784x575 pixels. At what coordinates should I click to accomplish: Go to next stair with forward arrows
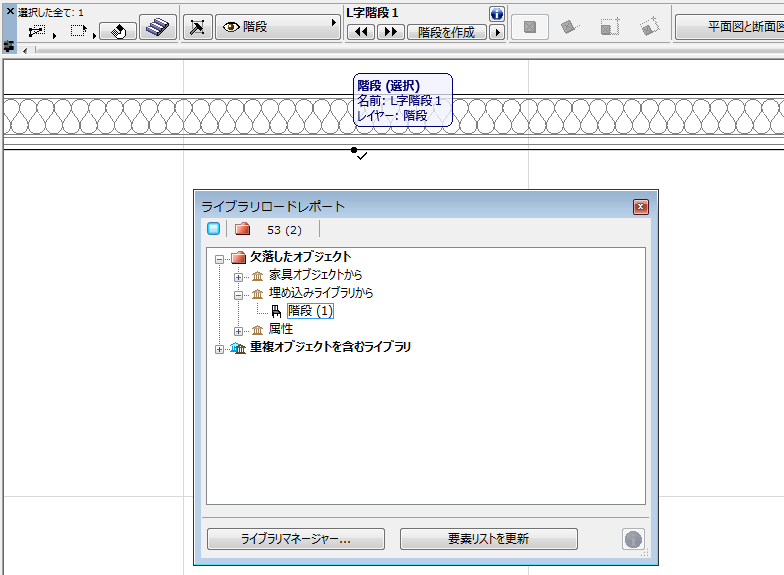click(x=390, y=32)
